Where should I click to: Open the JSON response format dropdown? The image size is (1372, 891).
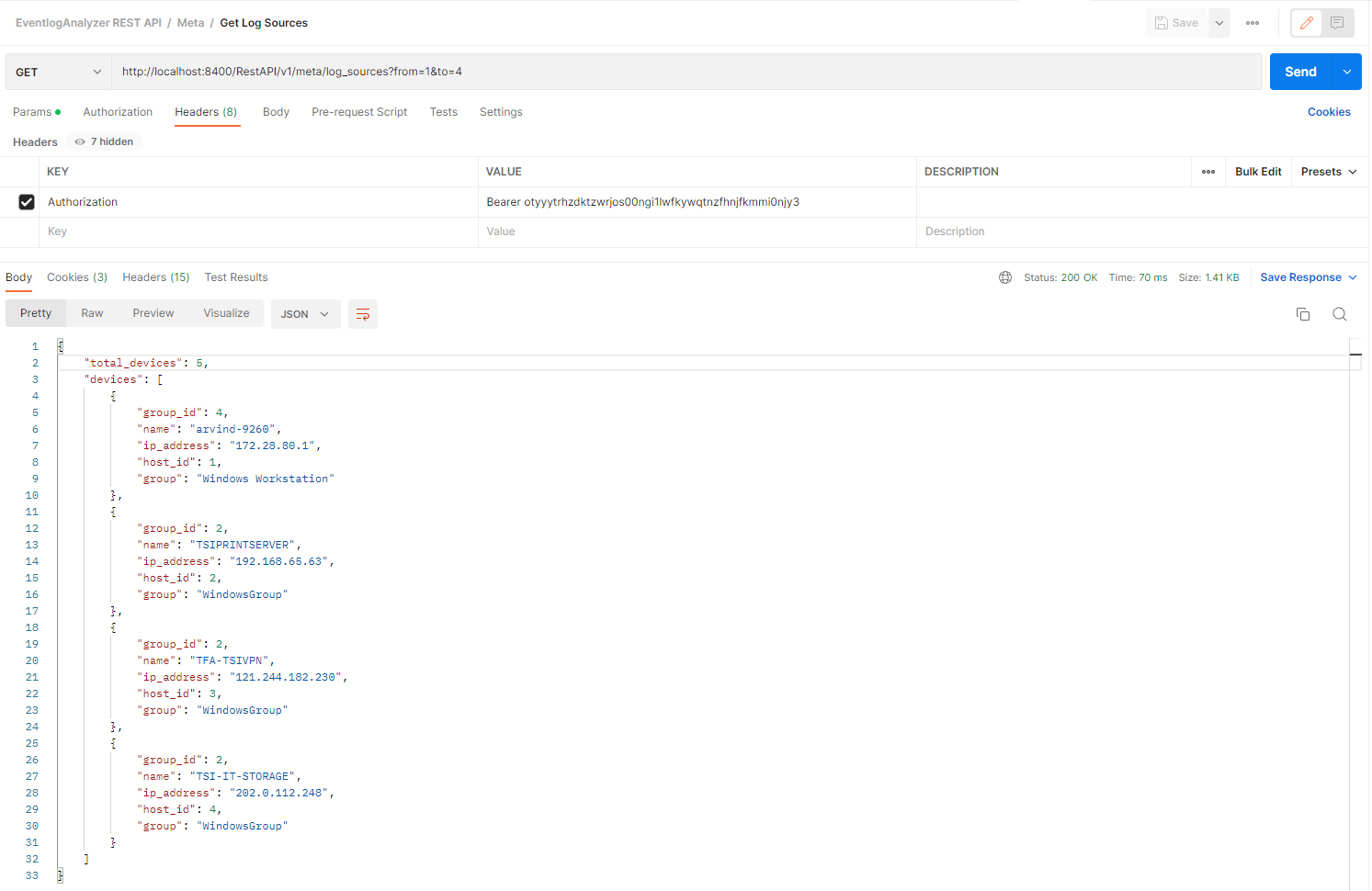[305, 313]
